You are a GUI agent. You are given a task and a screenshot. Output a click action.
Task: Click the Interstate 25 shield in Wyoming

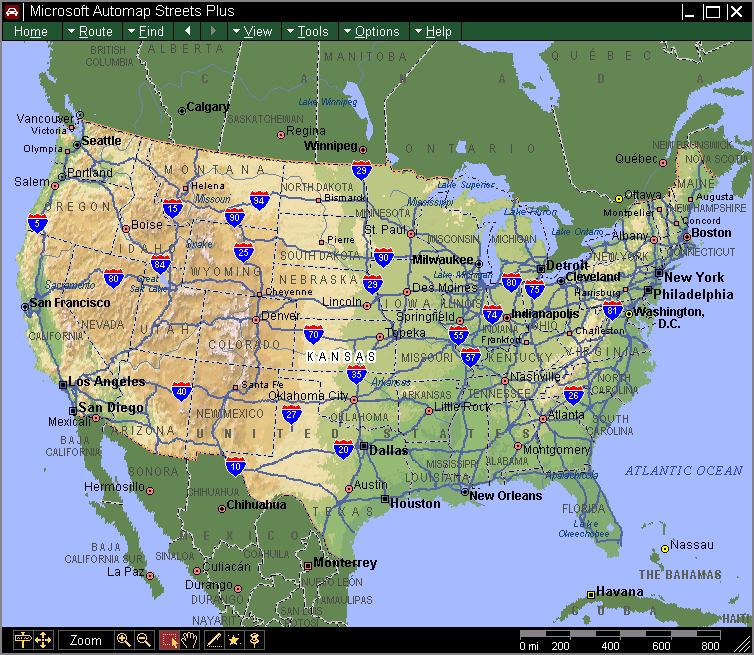[x=244, y=252]
